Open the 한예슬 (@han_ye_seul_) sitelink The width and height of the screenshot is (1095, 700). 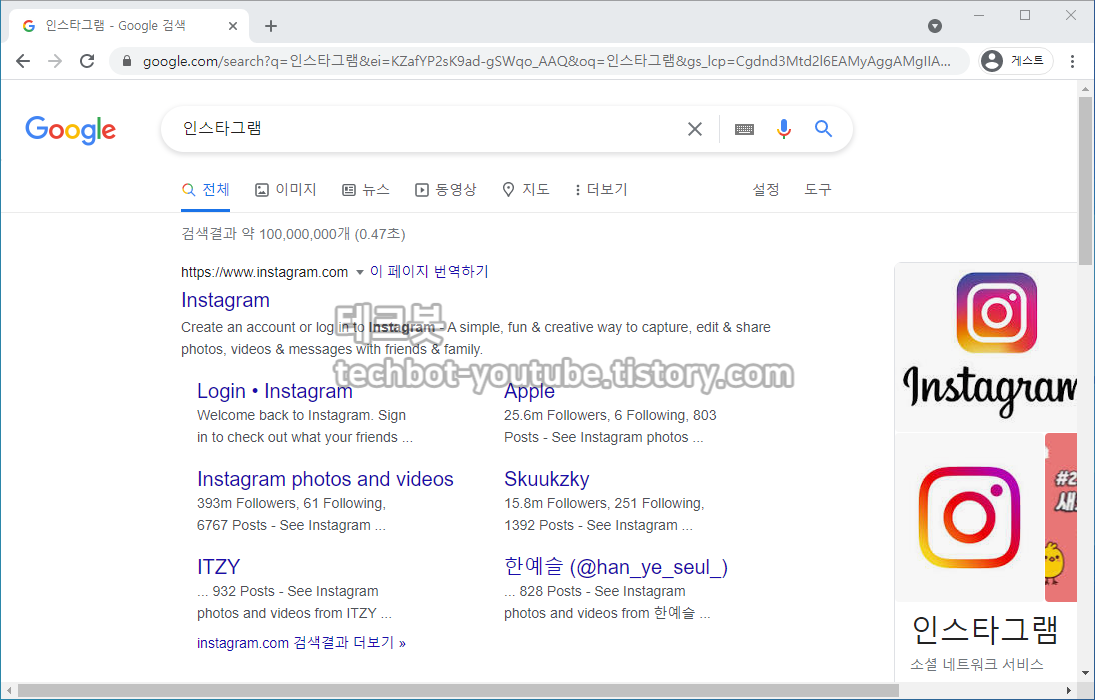616,567
